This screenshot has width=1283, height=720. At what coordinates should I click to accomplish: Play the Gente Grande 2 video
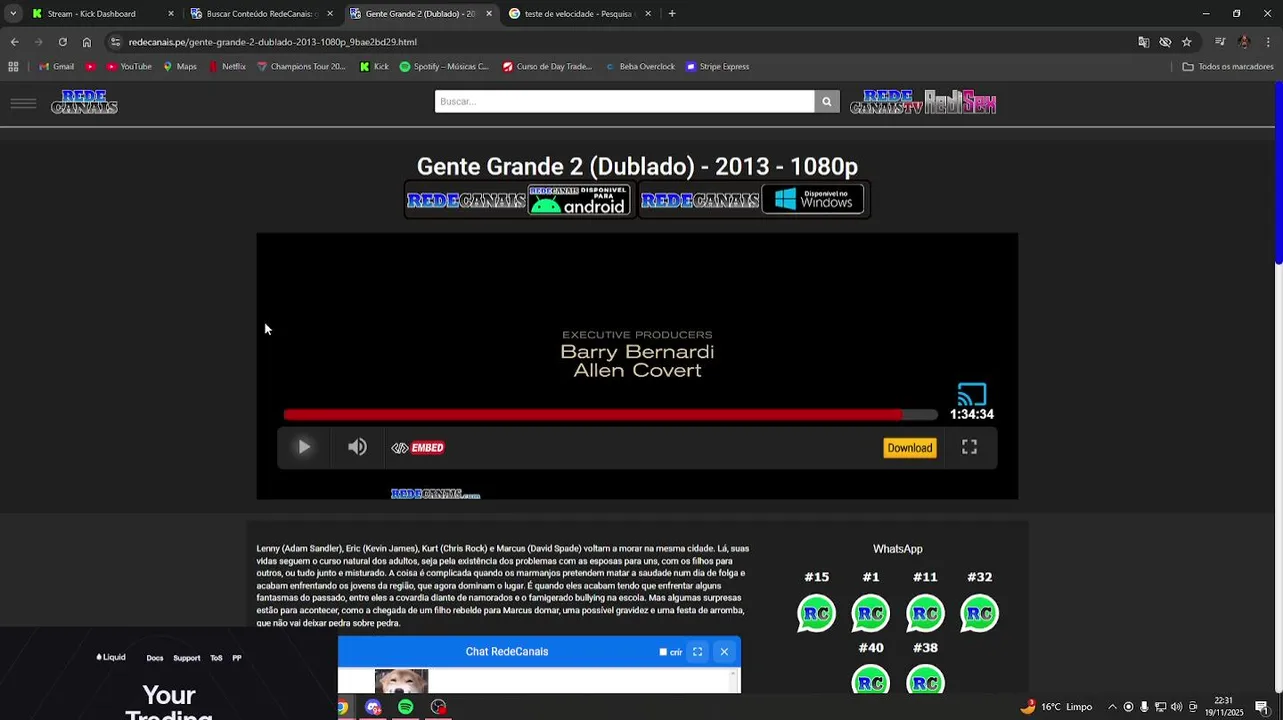coord(304,447)
